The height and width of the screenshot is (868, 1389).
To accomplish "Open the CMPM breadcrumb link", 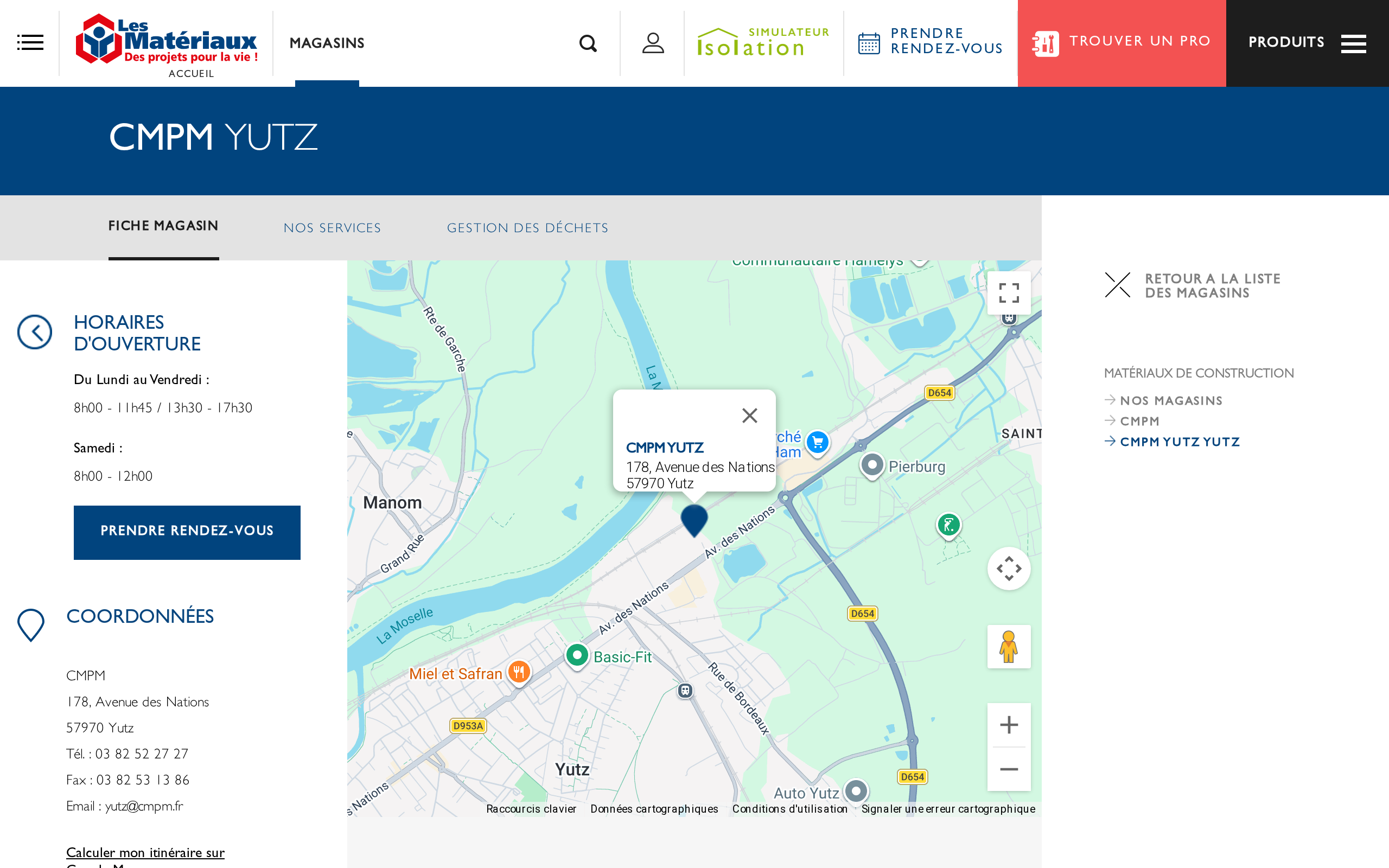I will (1139, 422).
